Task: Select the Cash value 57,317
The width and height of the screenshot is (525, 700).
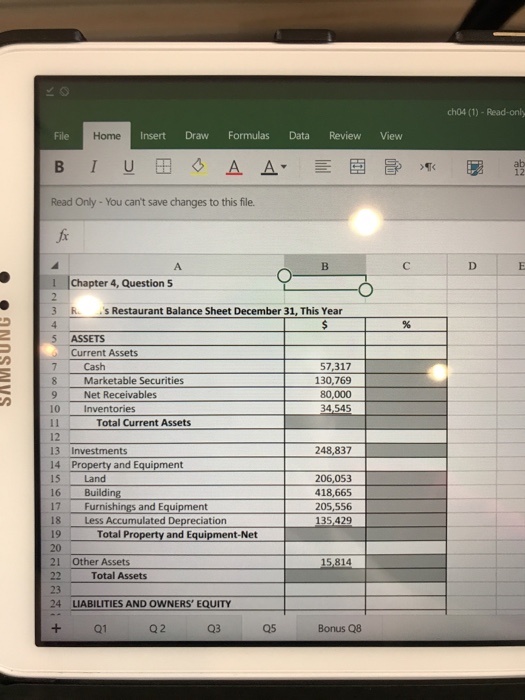Action: coord(325,367)
